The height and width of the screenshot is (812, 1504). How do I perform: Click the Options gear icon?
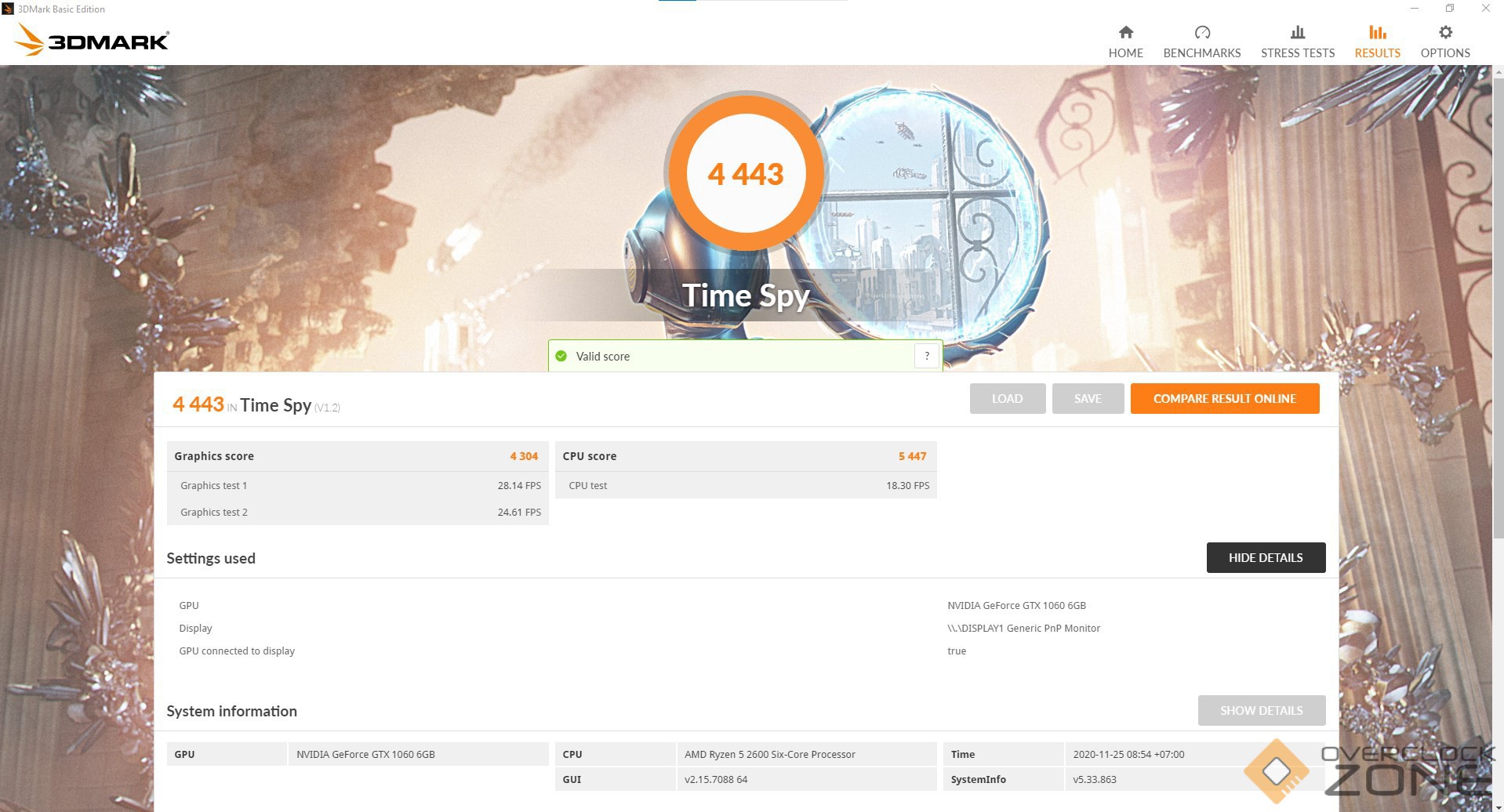click(1445, 32)
